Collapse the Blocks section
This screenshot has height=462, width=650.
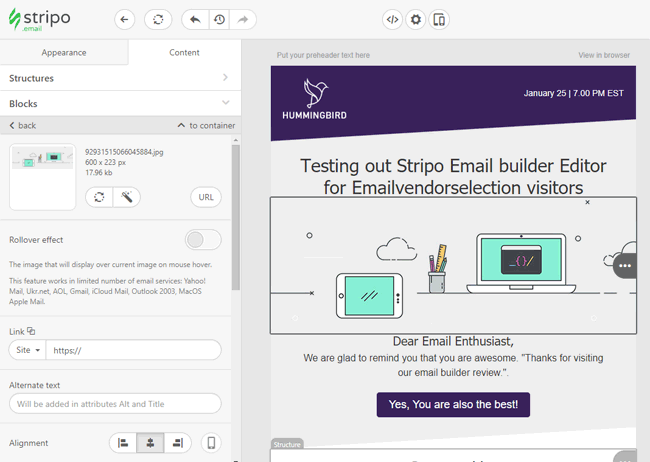(x=120, y=103)
